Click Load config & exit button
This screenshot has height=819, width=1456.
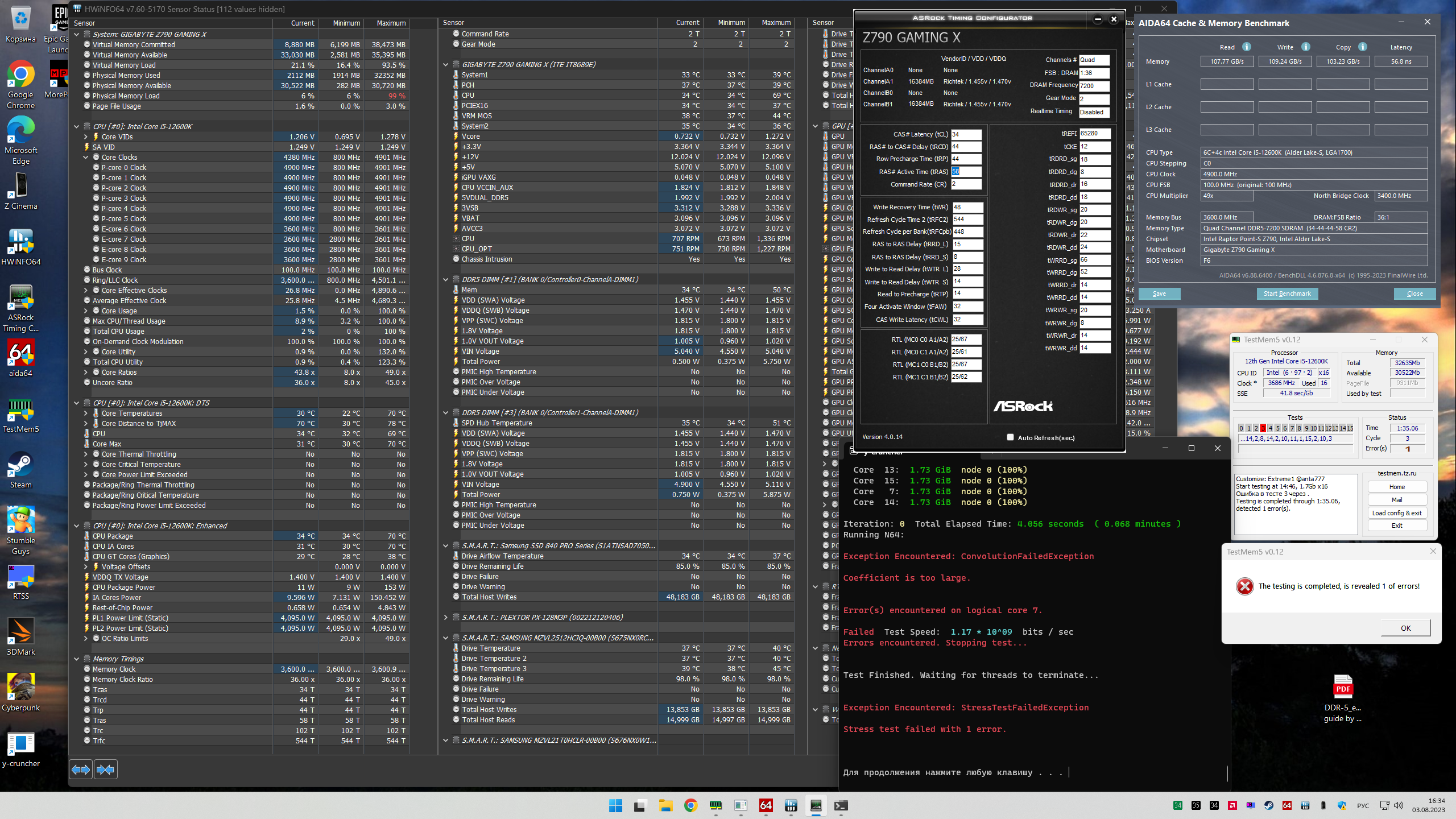point(1397,512)
